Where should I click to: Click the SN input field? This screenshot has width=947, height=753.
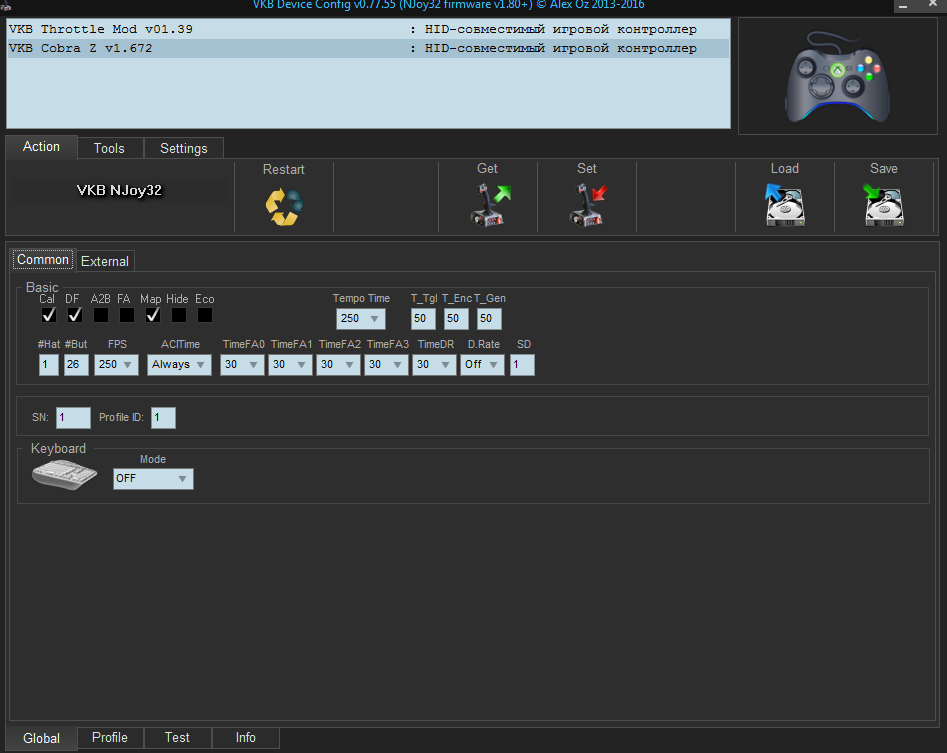click(73, 418)
